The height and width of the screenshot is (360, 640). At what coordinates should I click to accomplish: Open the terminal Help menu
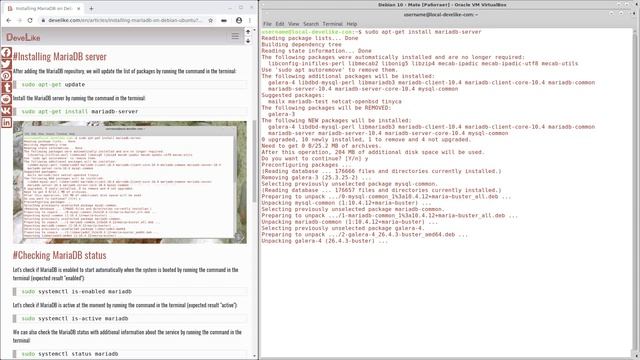pyautogui.click(x=352, y=24)
